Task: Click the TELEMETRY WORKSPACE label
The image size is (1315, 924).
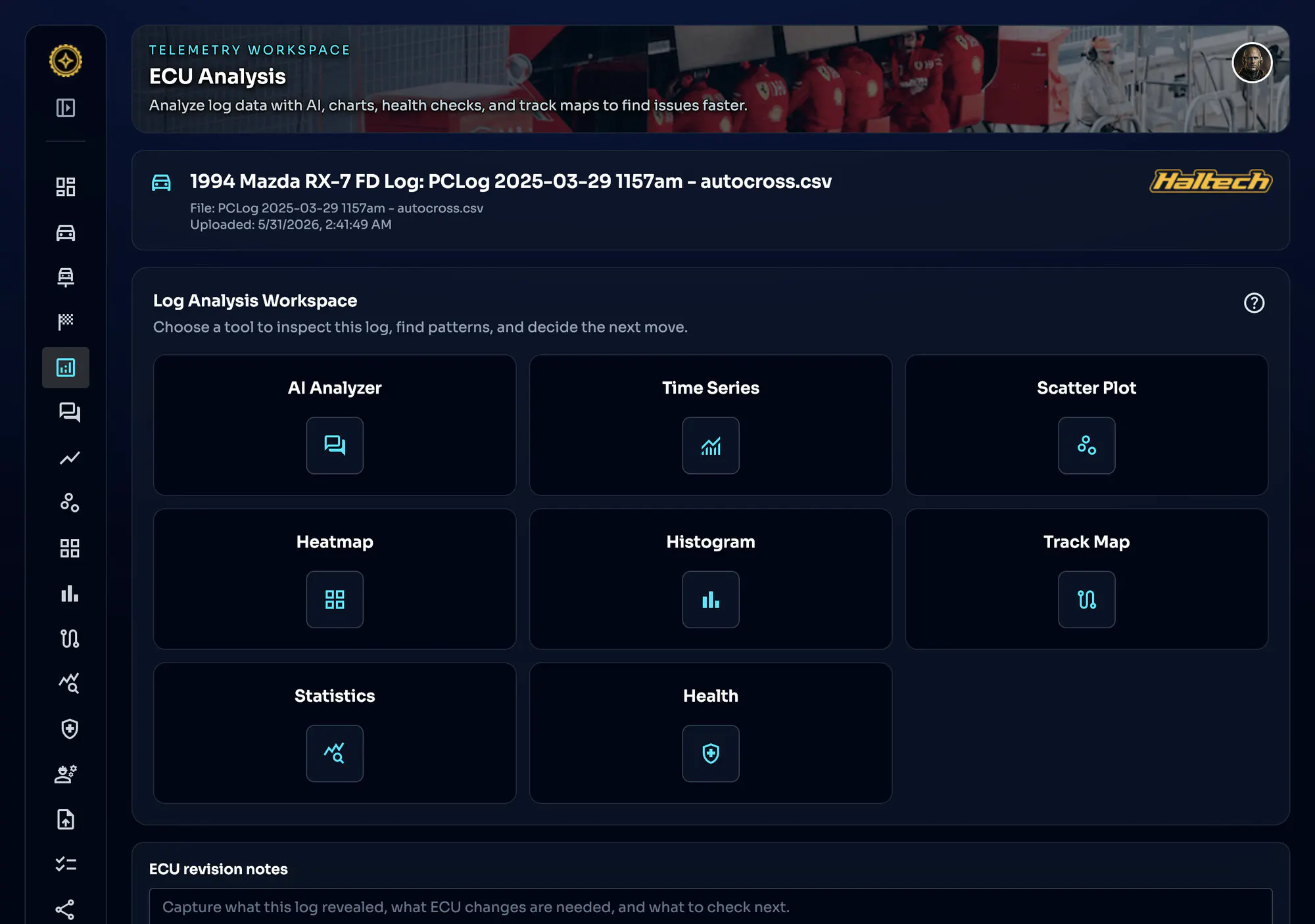Action: coord(250,50)
